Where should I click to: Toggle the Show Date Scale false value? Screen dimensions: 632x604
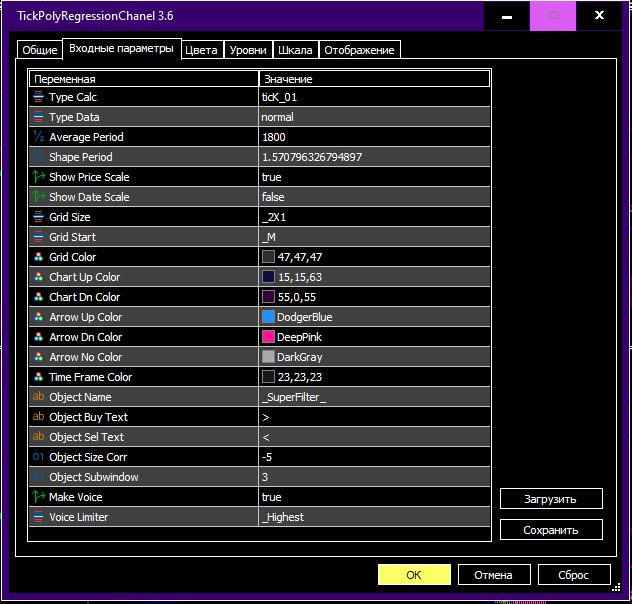(x=374, y=197)
